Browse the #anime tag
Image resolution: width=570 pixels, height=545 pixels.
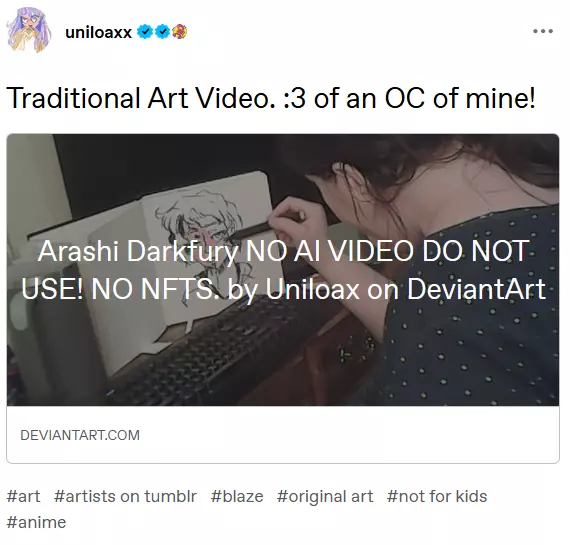pyautogui.click(x=36, y=522)
